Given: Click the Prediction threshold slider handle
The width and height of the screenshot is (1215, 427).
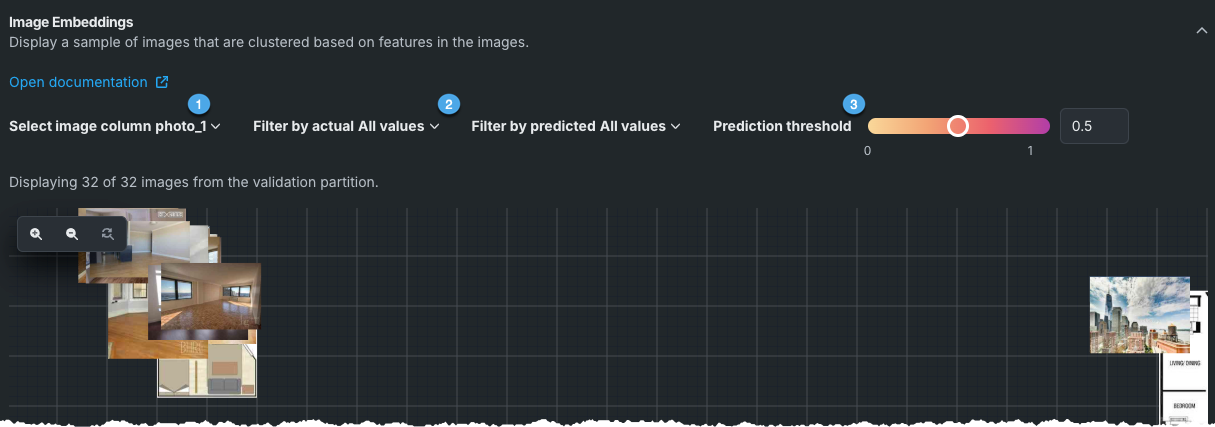Looking at the screenshot, I should (958, 126).
